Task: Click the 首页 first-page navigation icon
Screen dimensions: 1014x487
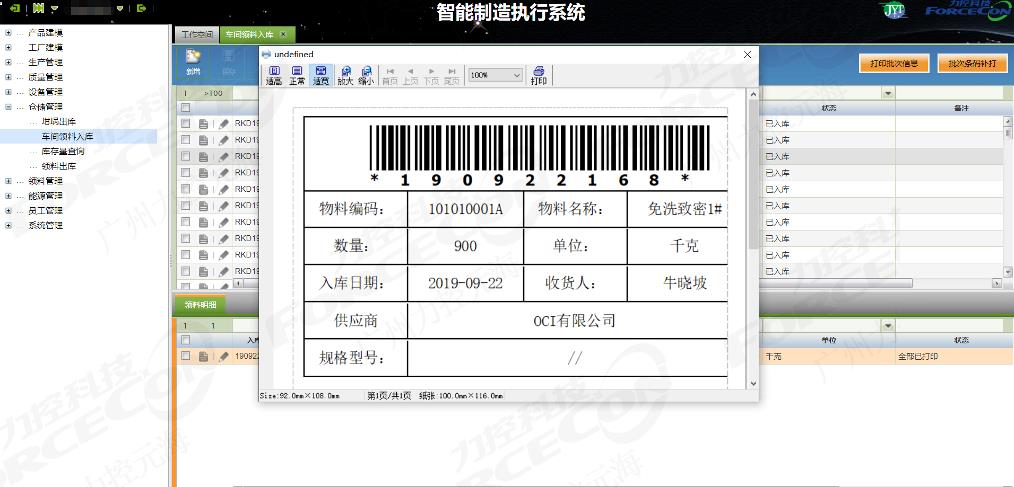Action: (x=390, y=75)
